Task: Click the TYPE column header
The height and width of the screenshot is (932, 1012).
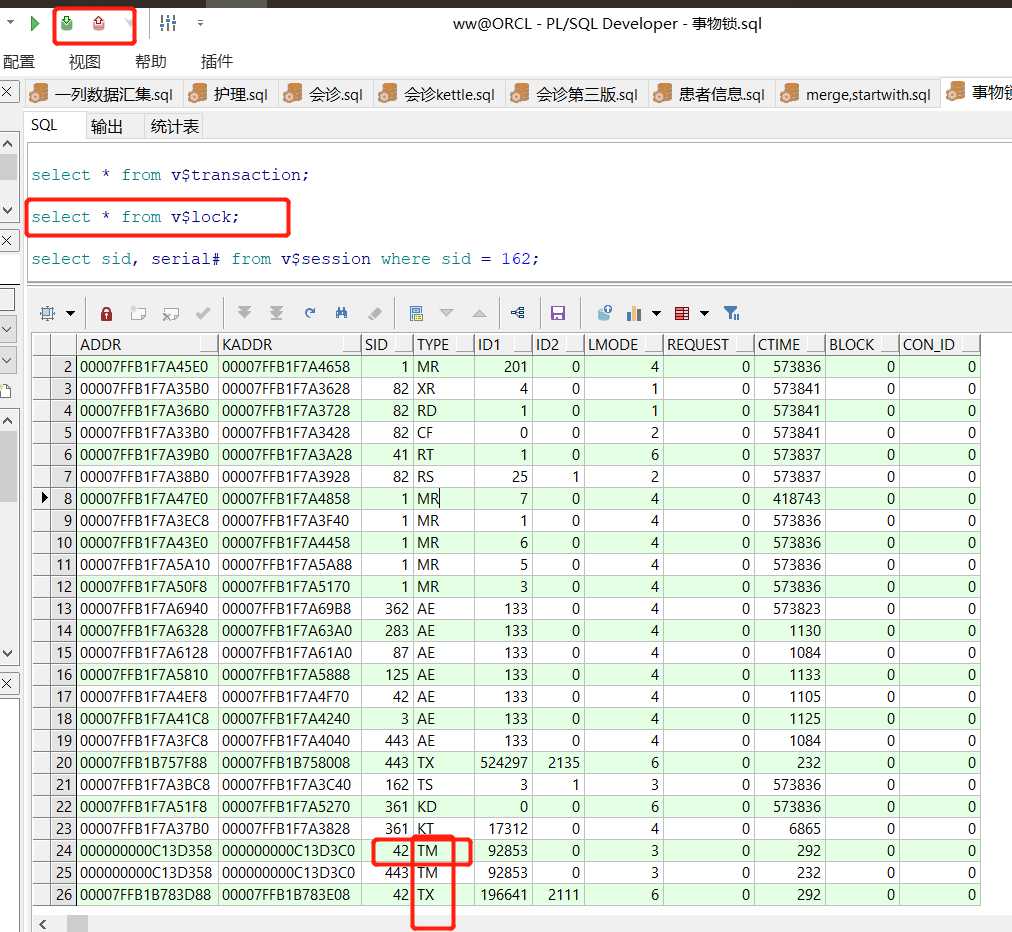Action: pos(443,345)
